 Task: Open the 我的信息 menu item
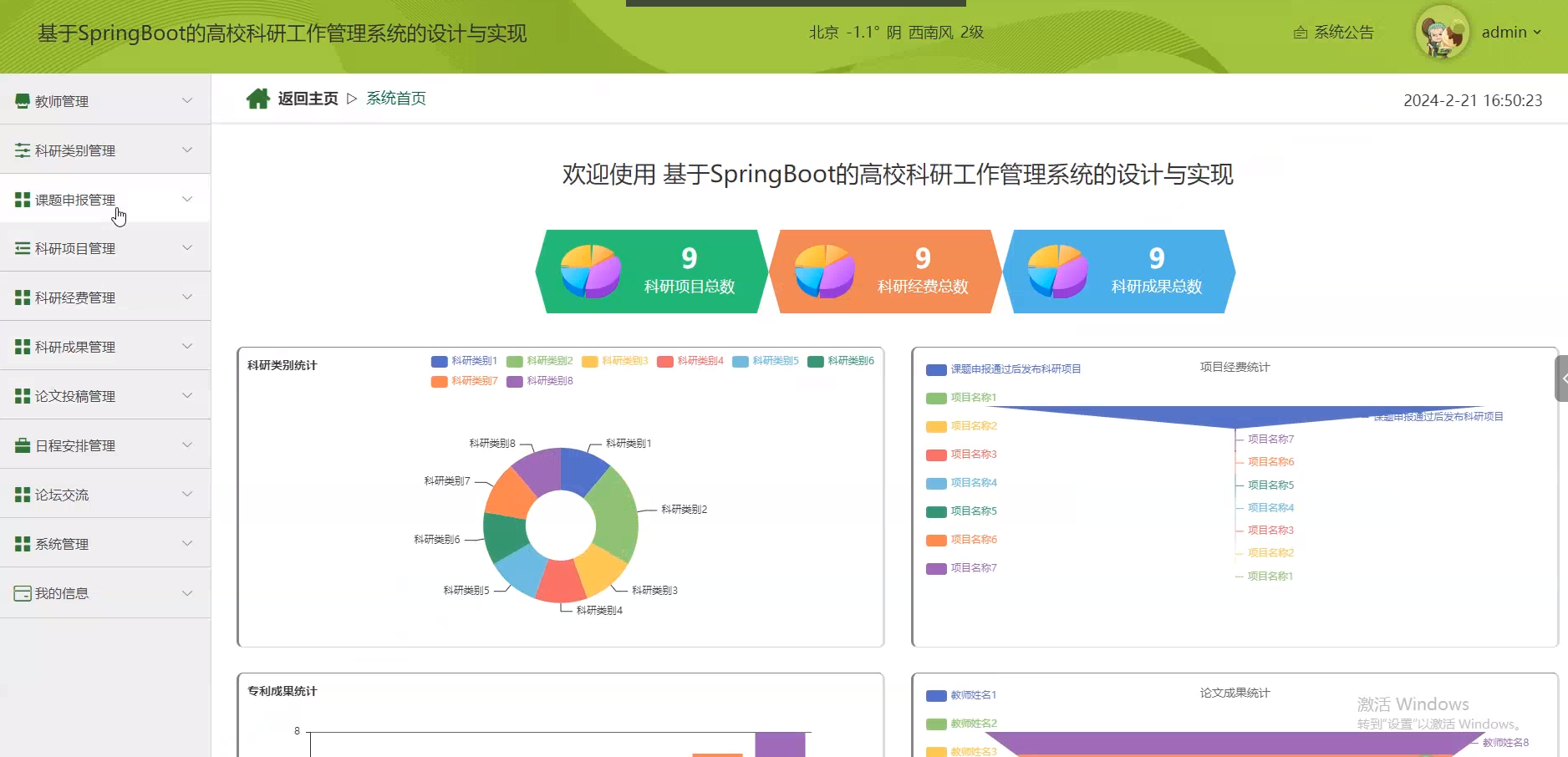[x=105, y=592]
